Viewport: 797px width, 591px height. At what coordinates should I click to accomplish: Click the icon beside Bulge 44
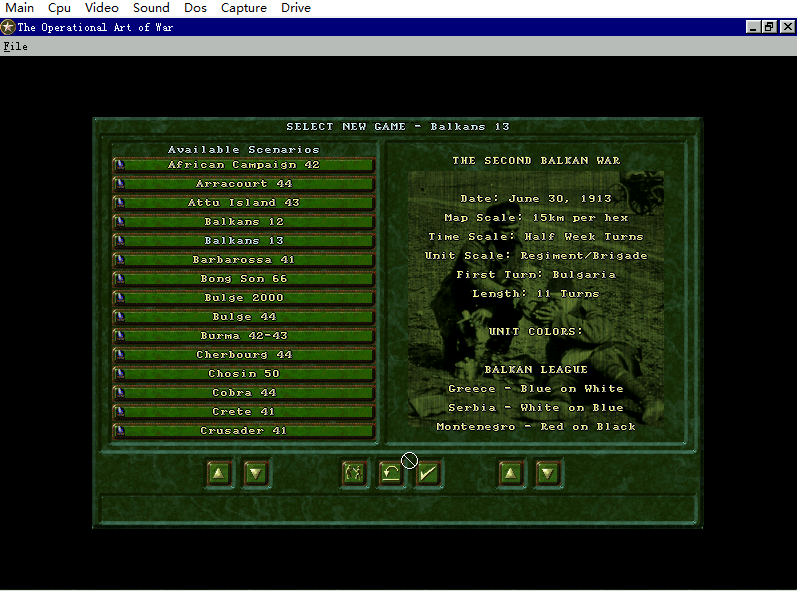click(120, 317)
